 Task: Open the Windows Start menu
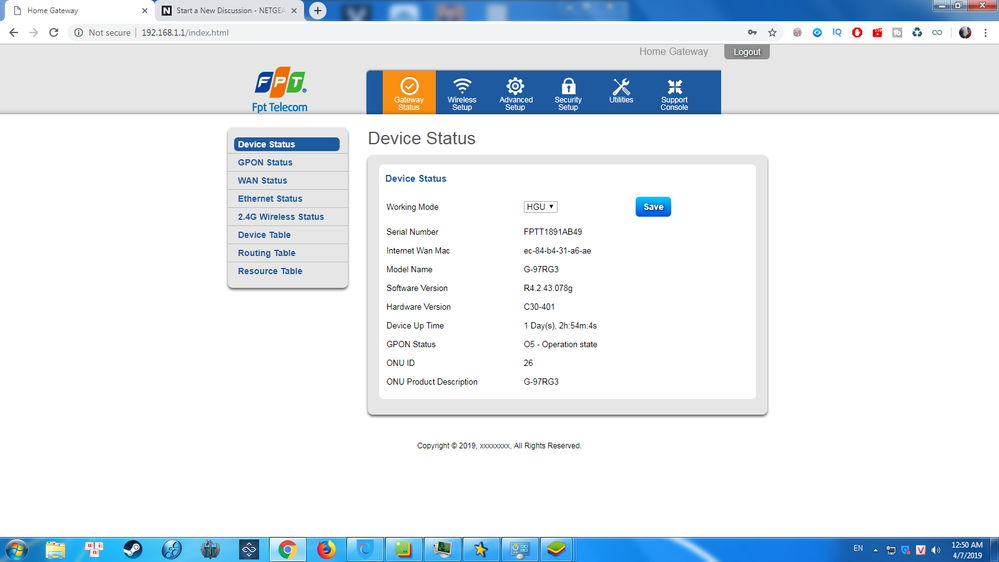tap(17, 549)
